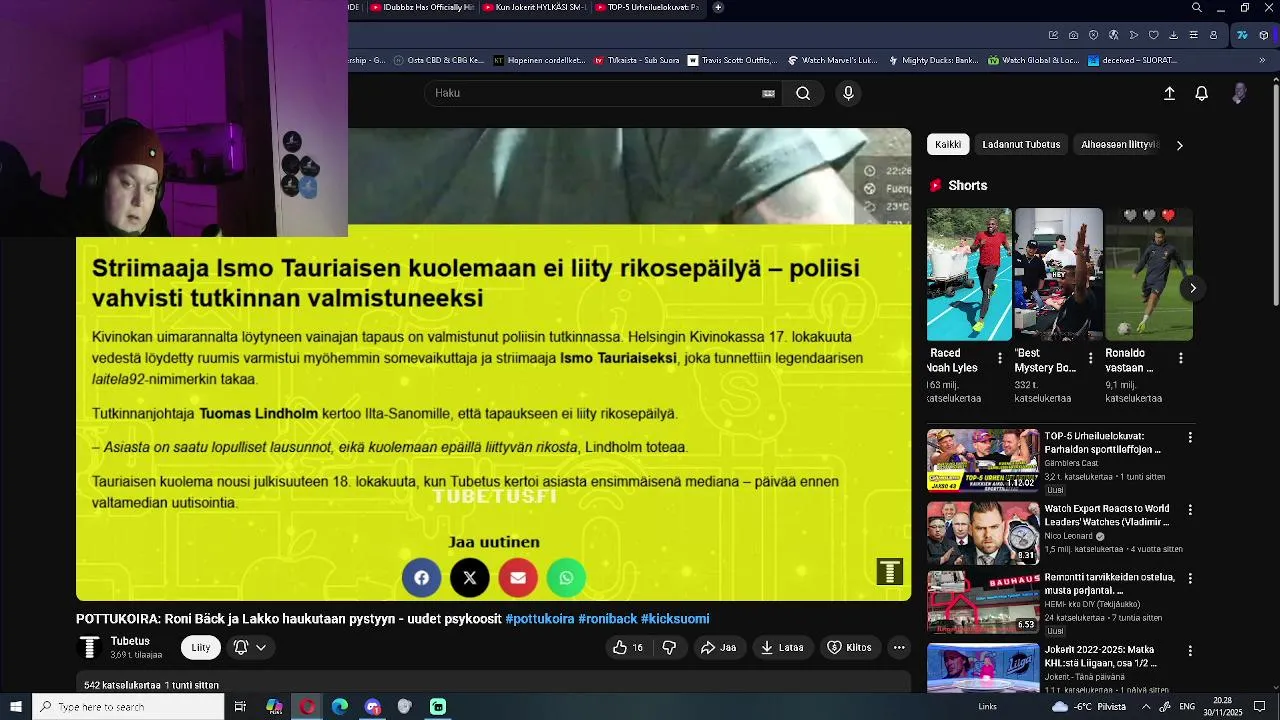Open browser snapshot camera icon
This screenshot has width=1280, height=720.
[1073, 35]
